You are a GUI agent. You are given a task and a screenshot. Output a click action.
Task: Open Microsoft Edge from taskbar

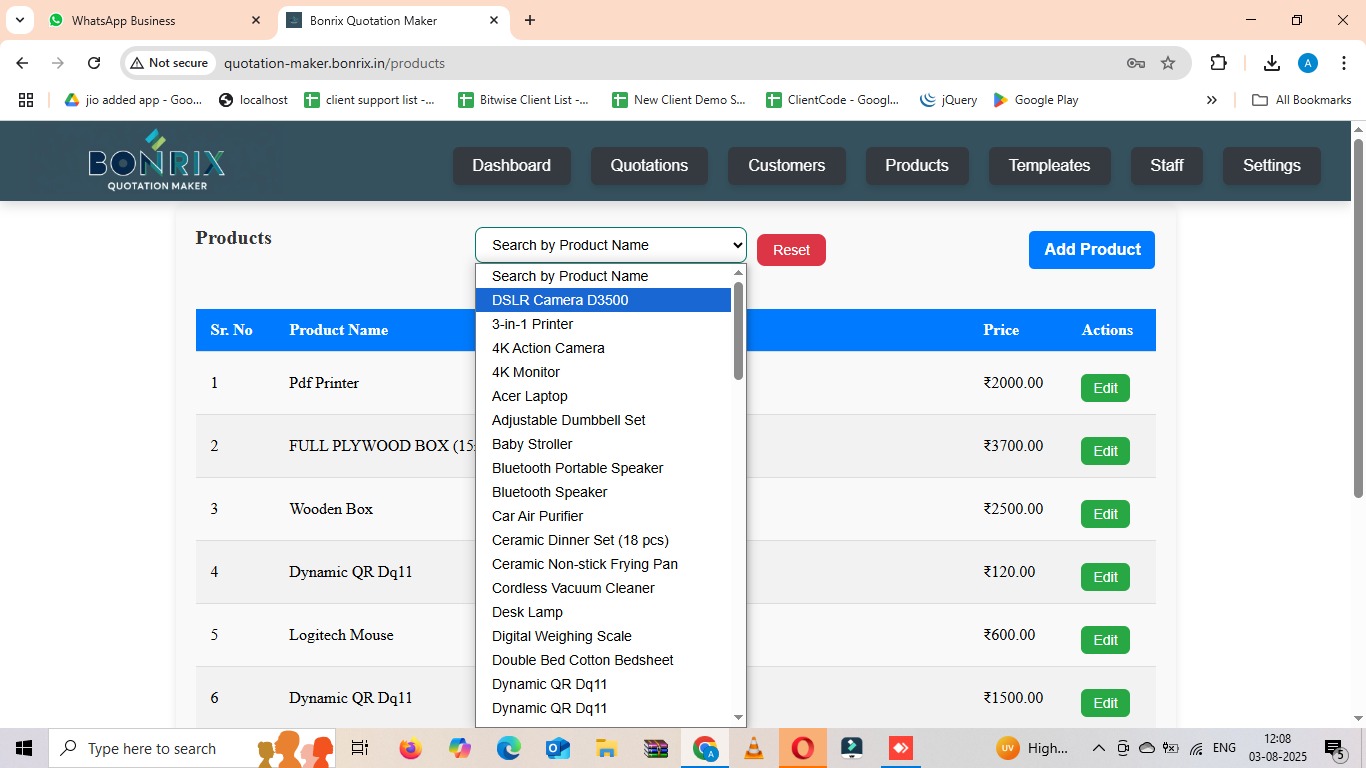[x=508, y=748]
